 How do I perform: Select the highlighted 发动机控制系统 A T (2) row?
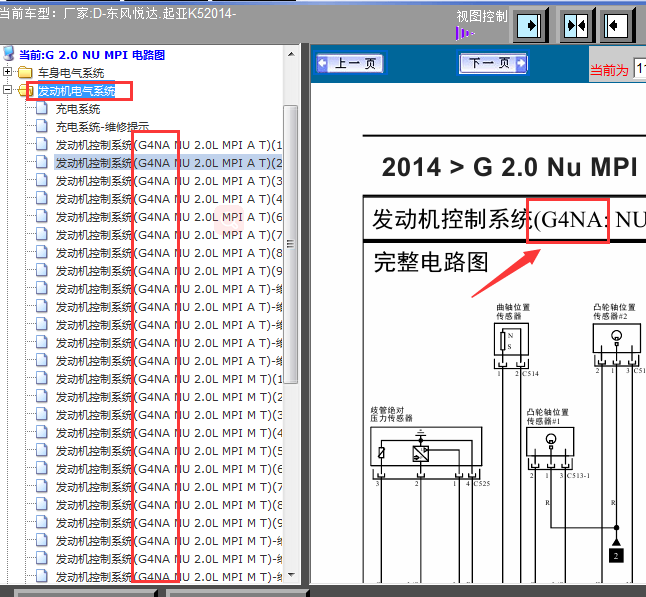pos(169,163)
